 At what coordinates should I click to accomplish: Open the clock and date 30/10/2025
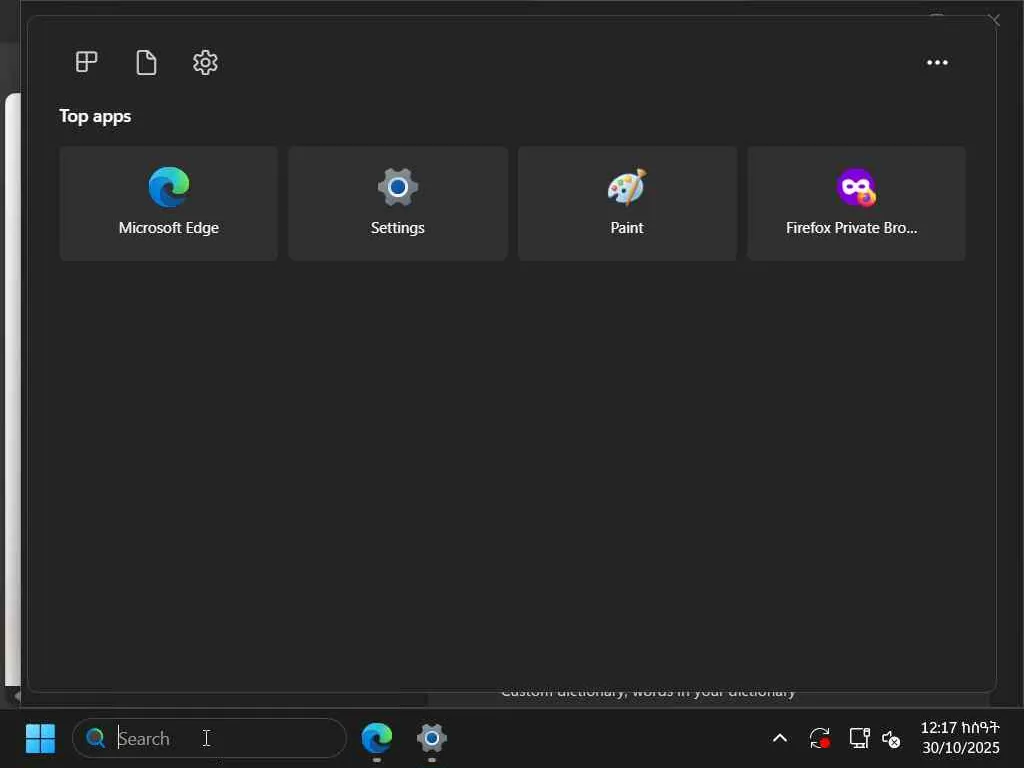tap(960, 738)
